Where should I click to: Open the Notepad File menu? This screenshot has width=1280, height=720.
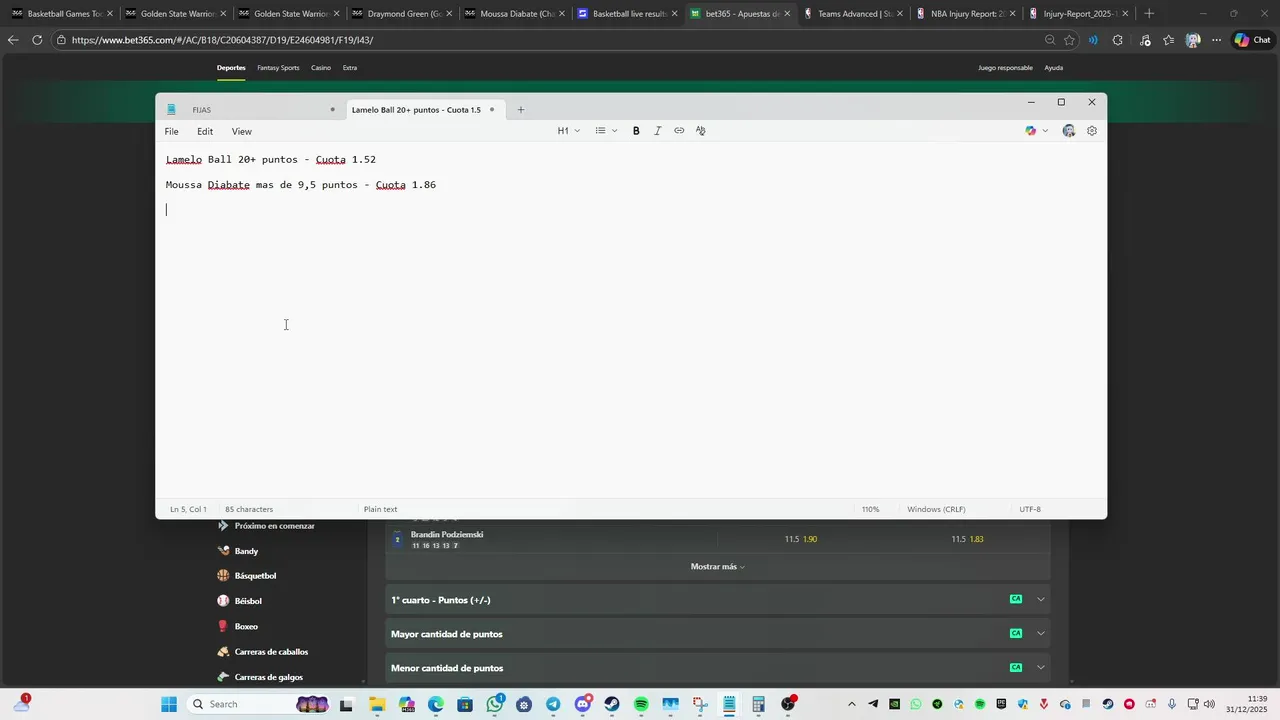pos(172,131)
